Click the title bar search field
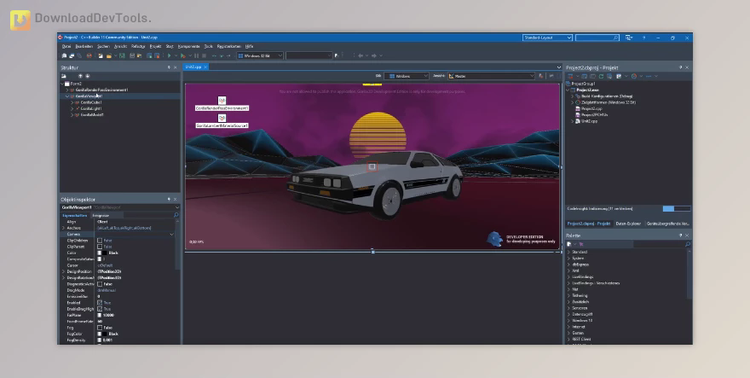 pos(597,37)
